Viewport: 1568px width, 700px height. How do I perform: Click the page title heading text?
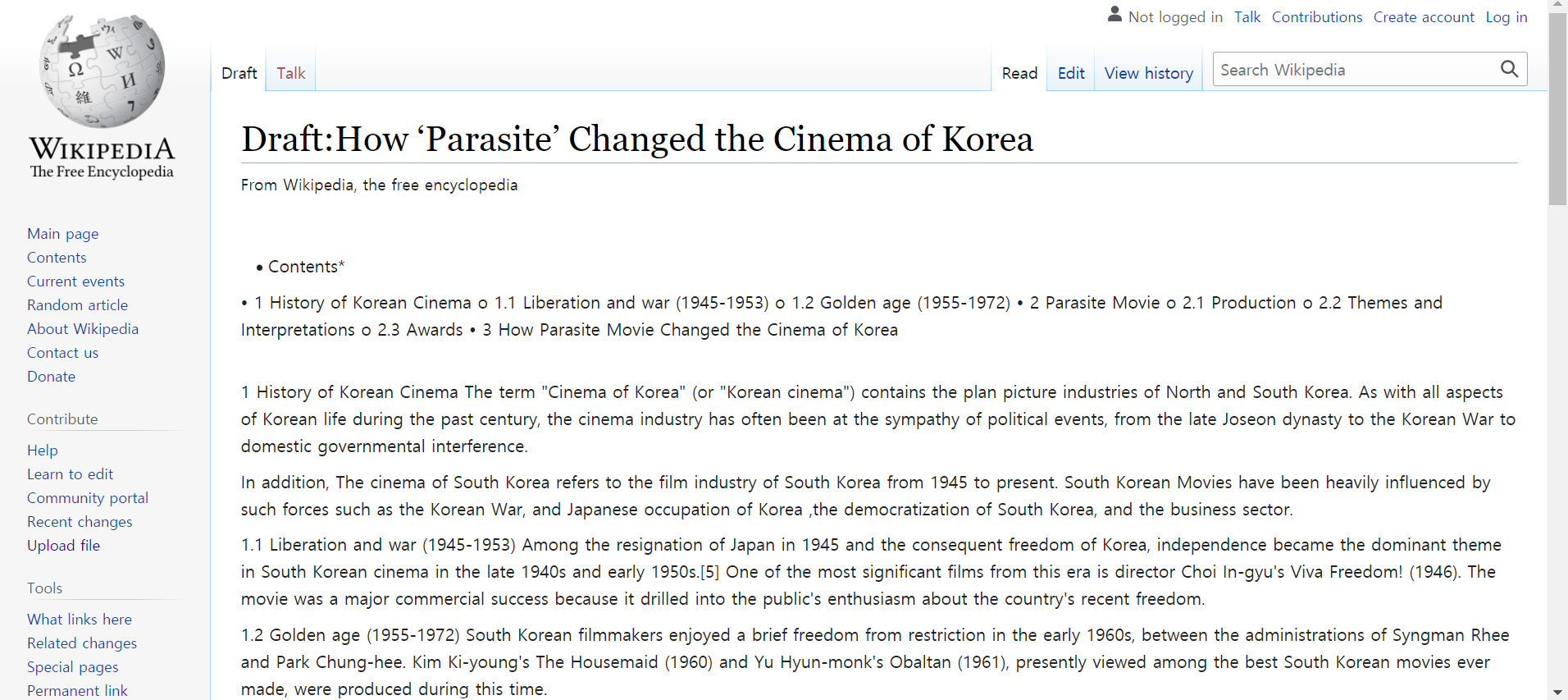tap(637, 139)
